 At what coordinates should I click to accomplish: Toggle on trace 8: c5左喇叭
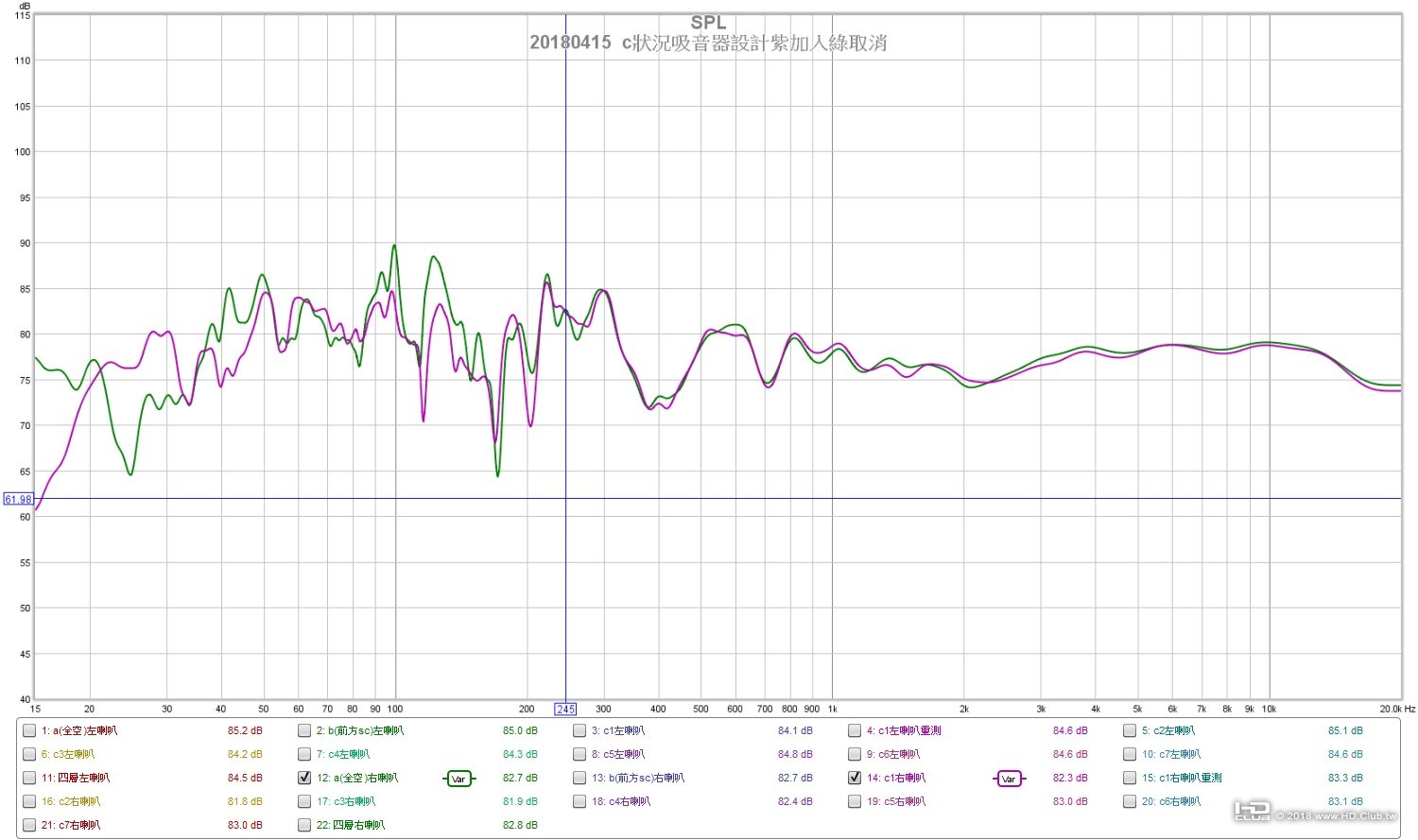(x=579, y=754)
